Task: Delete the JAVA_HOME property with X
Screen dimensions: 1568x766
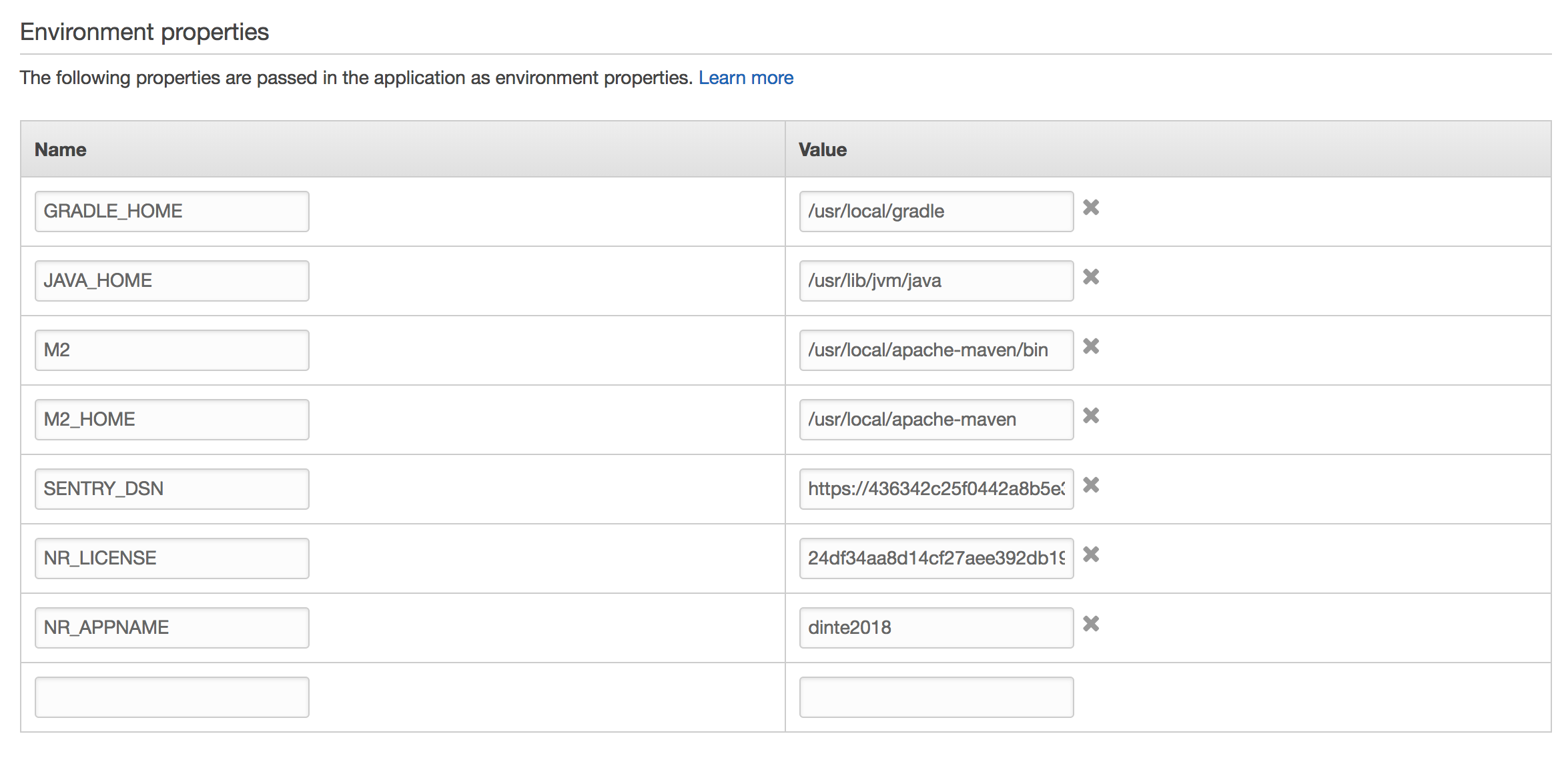Action: (x=1090, y=277)
